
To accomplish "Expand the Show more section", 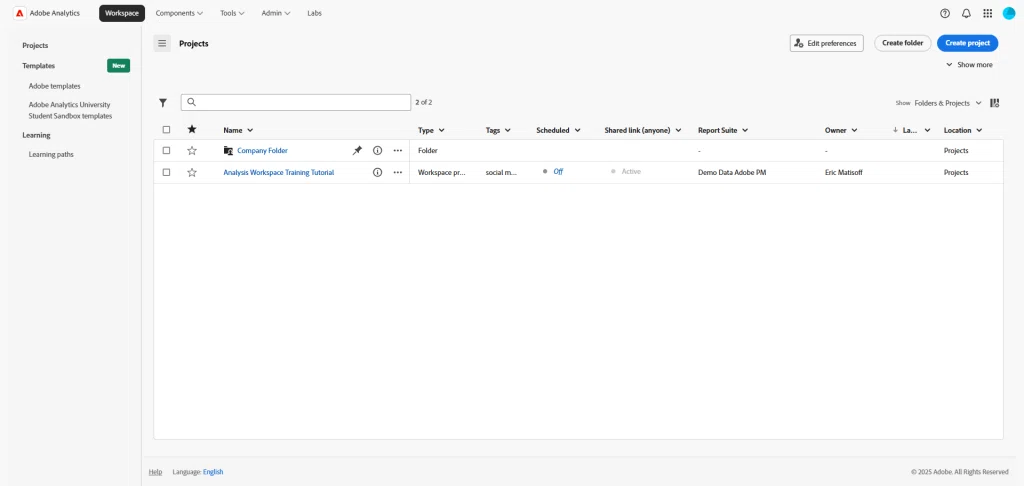I will 969,65.
